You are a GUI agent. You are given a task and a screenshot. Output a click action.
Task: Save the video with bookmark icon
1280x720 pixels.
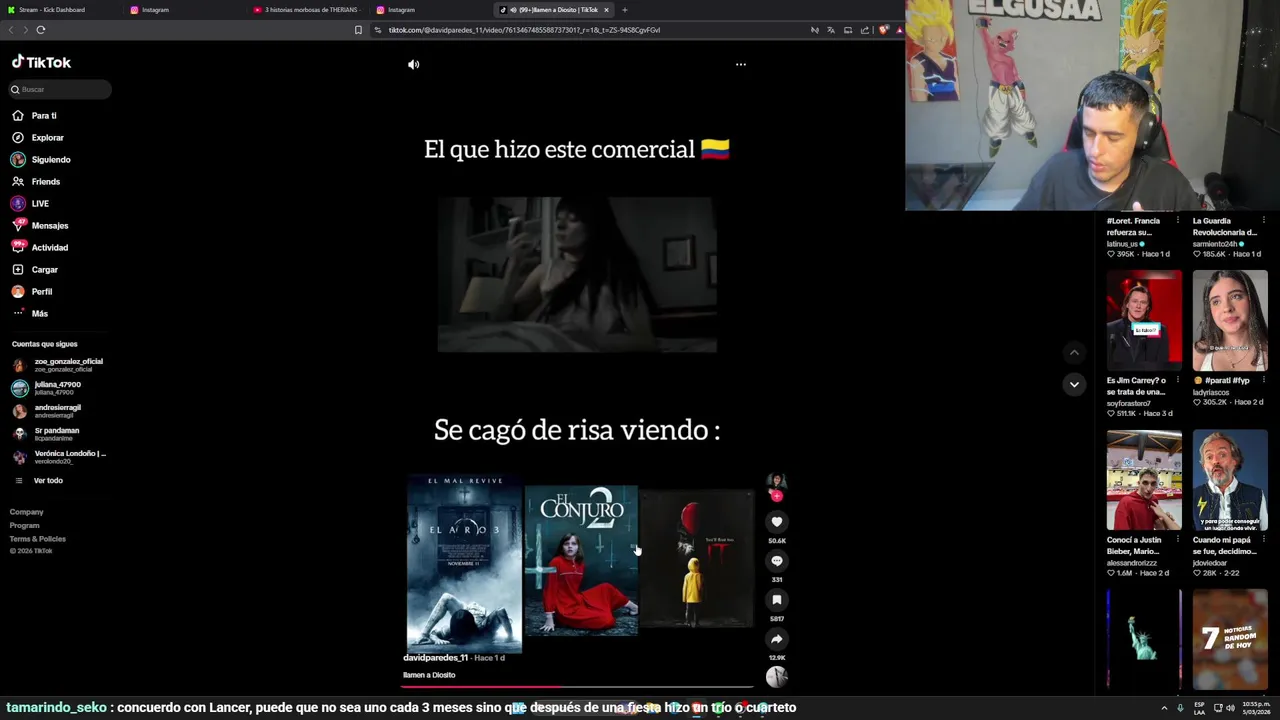coord(777,599)
